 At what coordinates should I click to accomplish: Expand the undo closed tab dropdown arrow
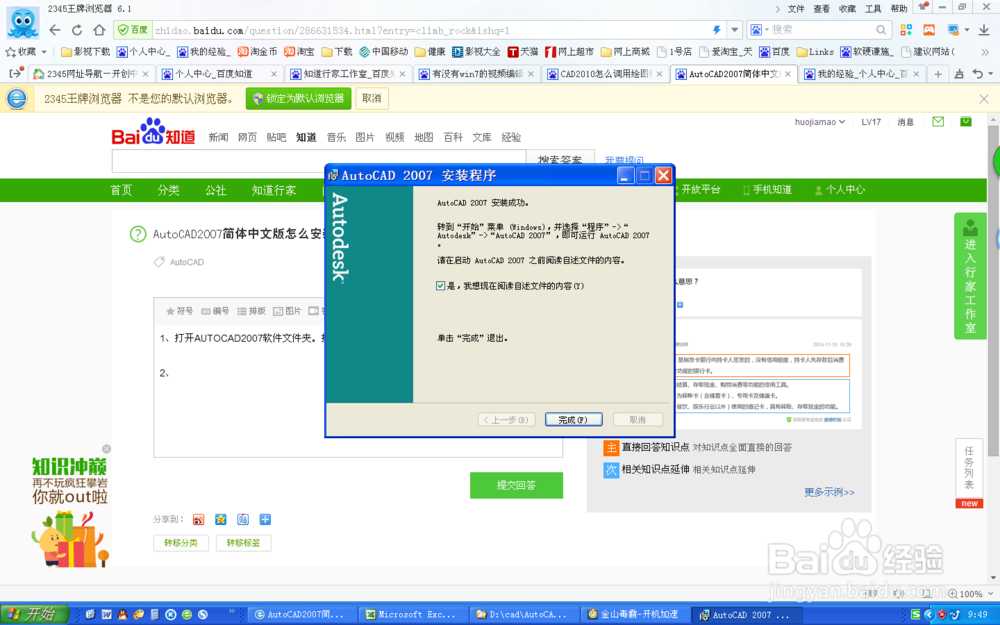tap(990, 74)
